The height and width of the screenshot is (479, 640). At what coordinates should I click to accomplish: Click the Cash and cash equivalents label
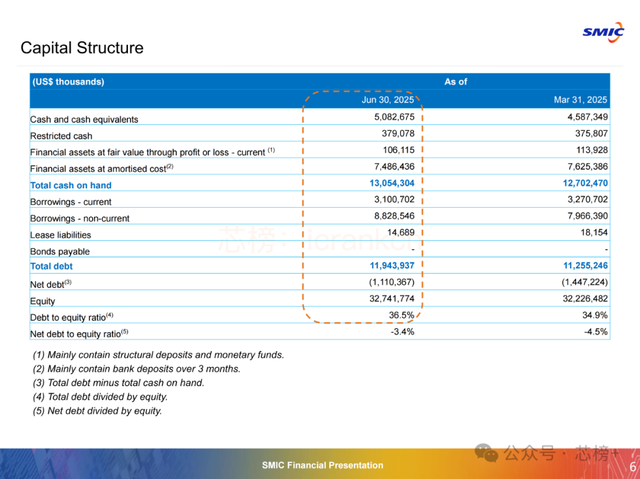(x=84, y=120)
